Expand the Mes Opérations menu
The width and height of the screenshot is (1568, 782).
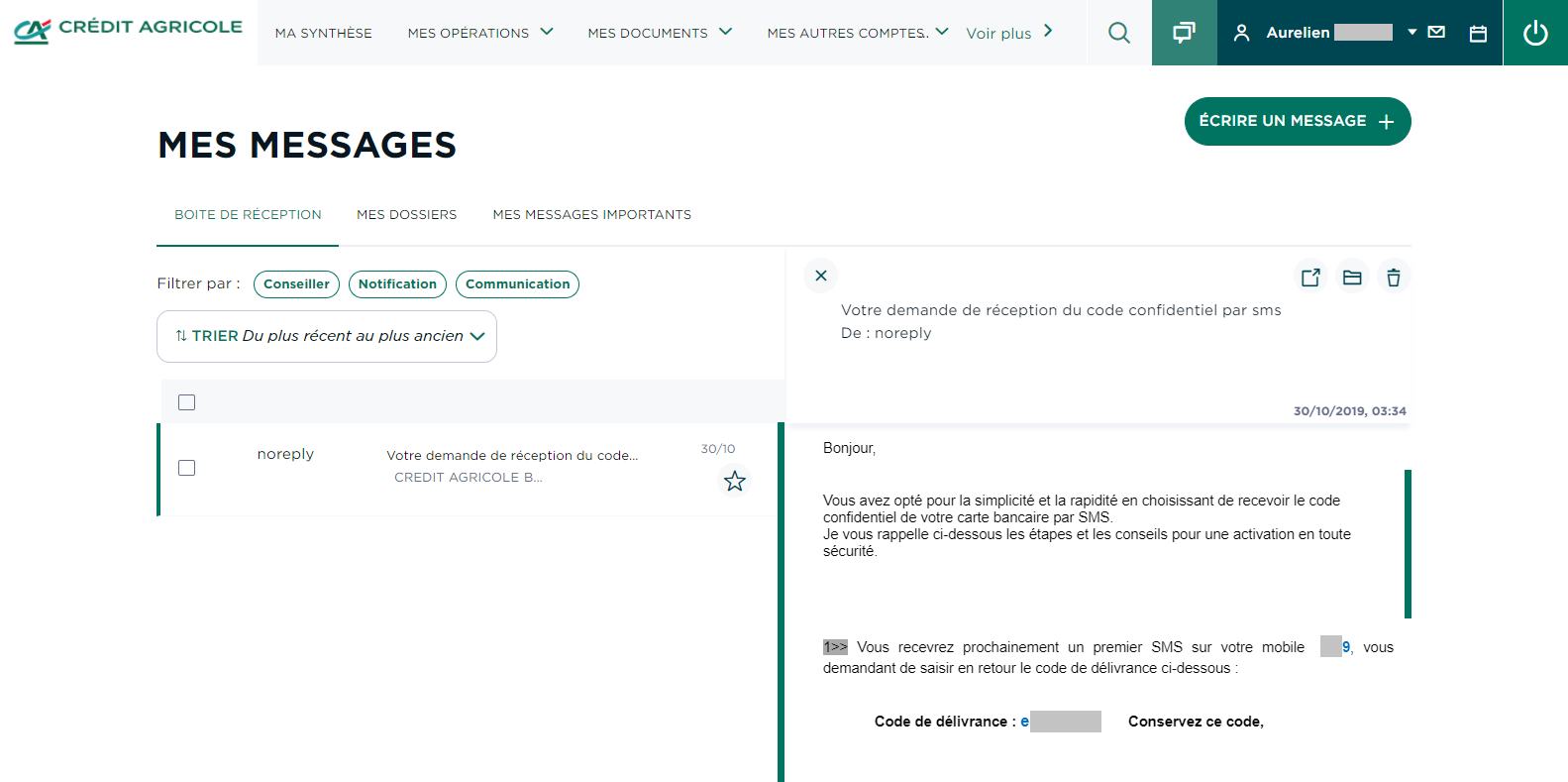coord(480,33)
